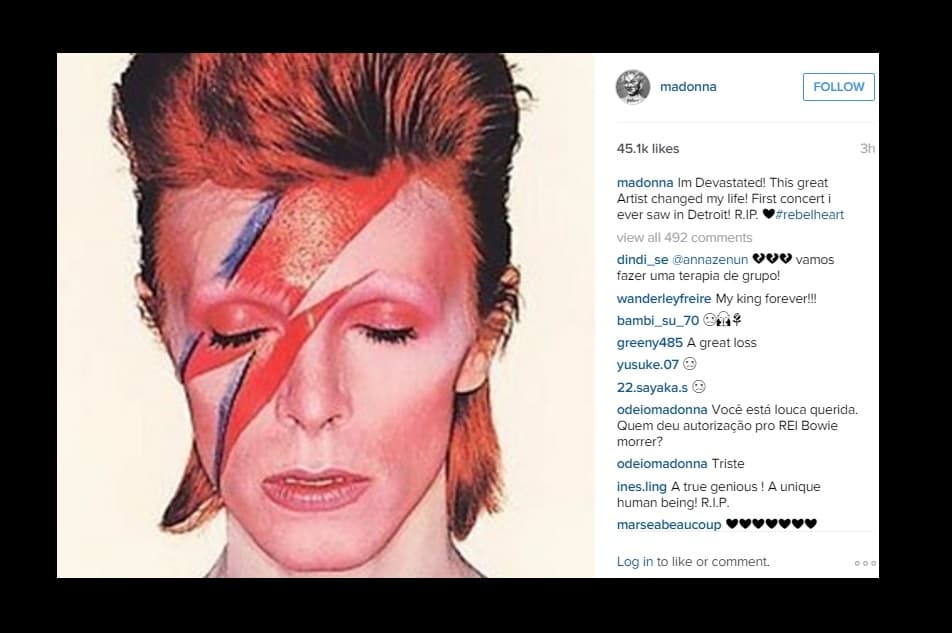Visit the 22.sayaka.s profile

pyautogui.click(x=652, y=387)
